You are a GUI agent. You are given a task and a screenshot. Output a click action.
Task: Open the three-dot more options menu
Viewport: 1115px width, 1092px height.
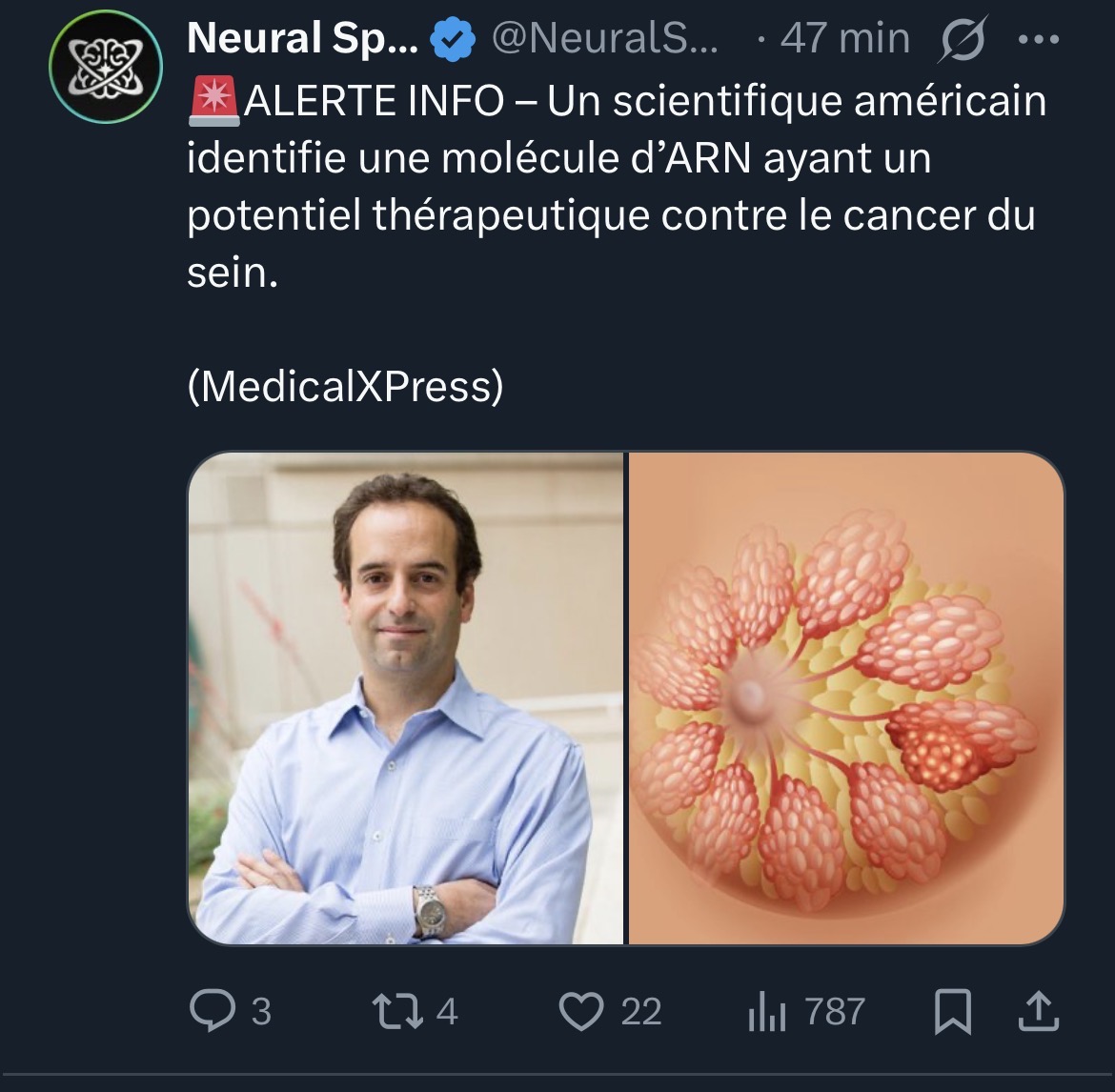pyautogui.click(x=1038, y=40)
